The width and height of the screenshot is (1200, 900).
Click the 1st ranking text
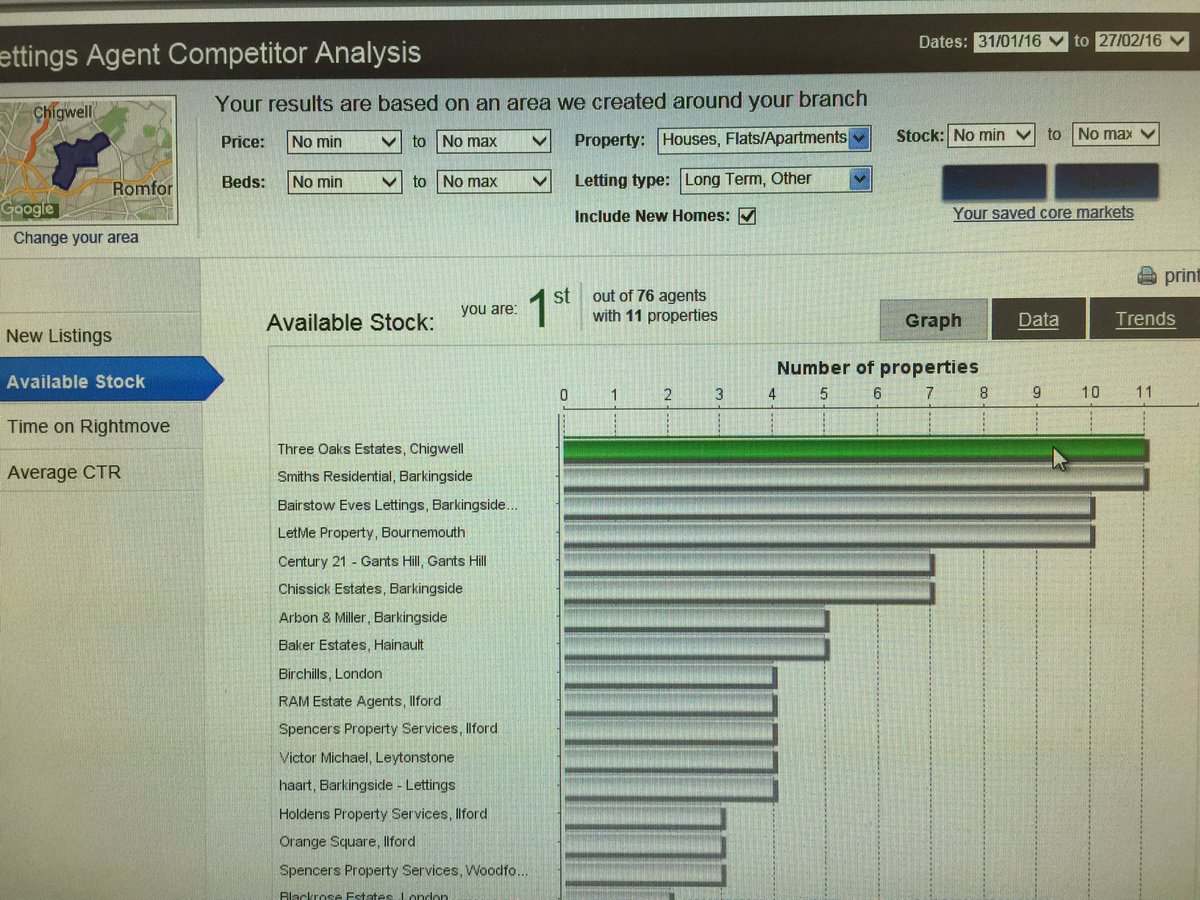point(548,306)
